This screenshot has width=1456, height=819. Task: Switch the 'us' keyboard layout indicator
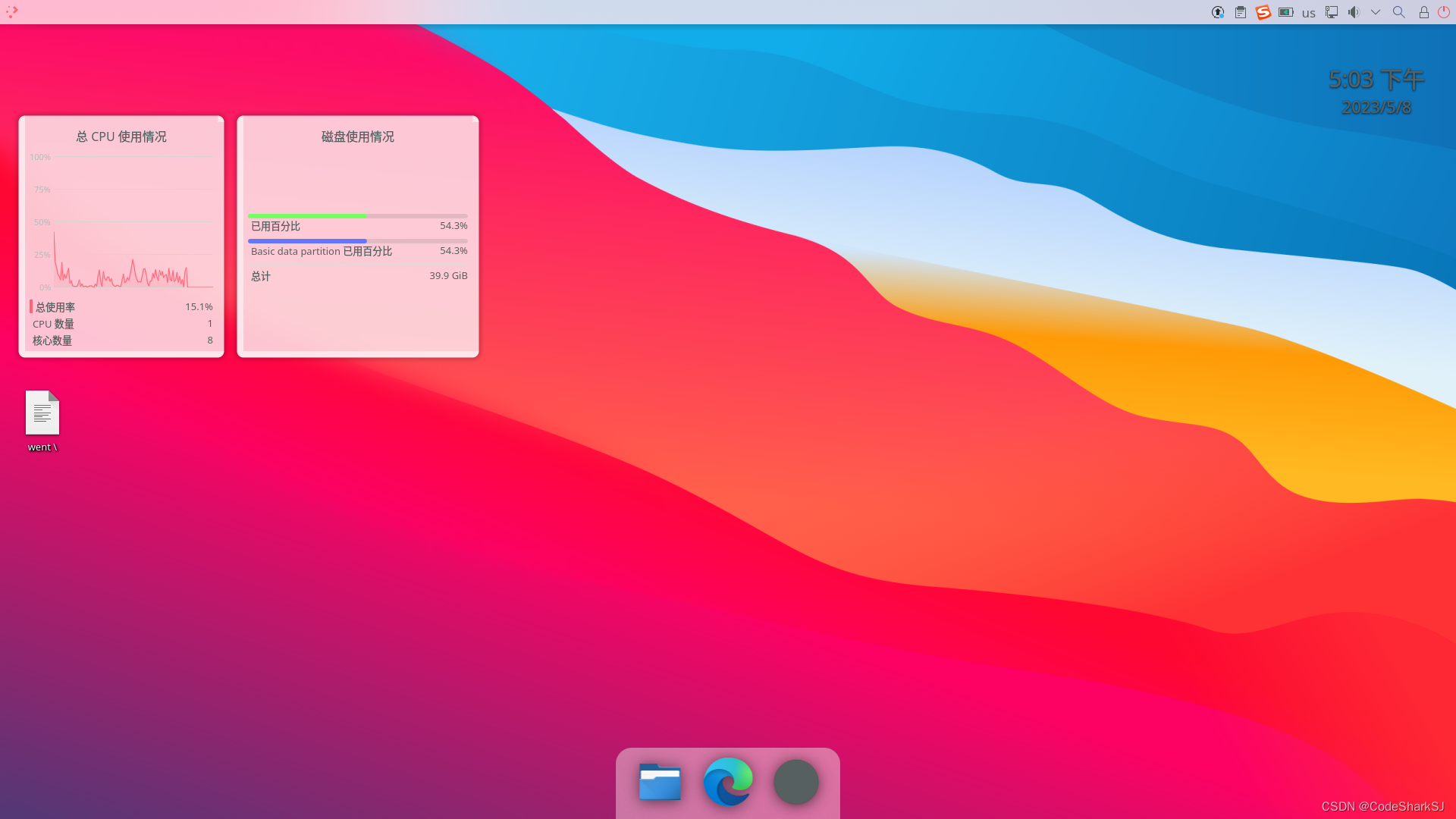coord(1309,13)
